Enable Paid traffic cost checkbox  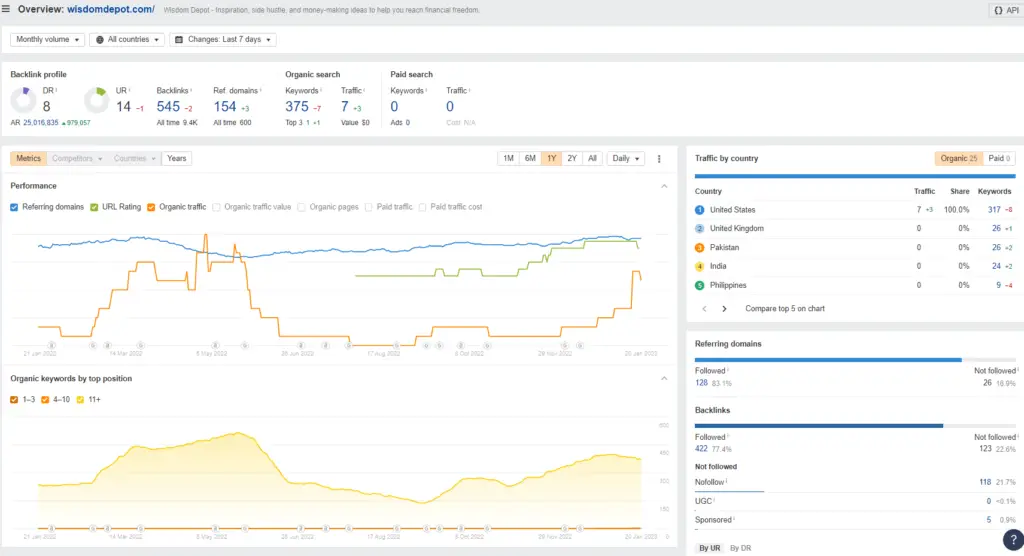(423, 207)
